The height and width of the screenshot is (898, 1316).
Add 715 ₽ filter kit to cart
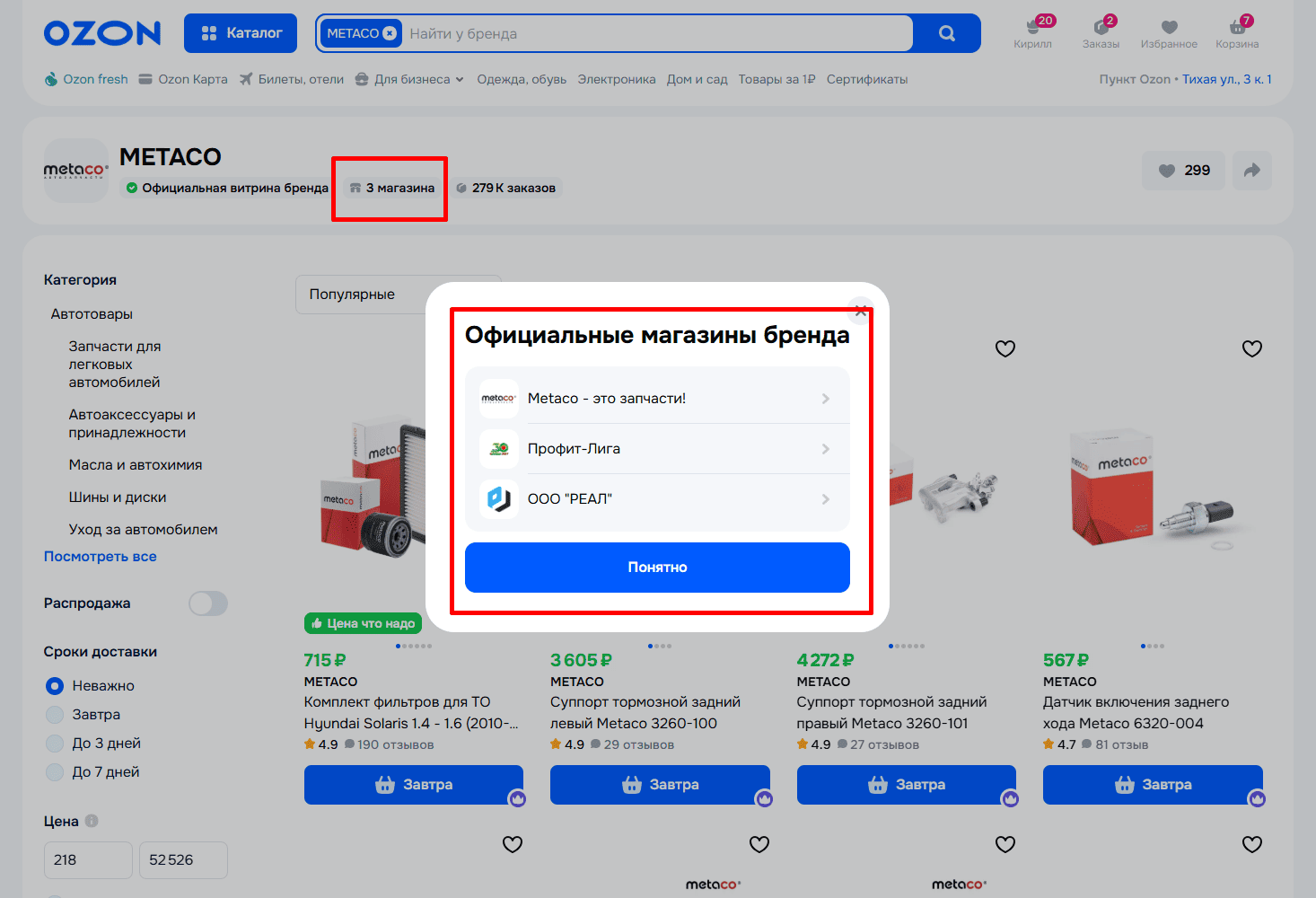tap(414, 785)
